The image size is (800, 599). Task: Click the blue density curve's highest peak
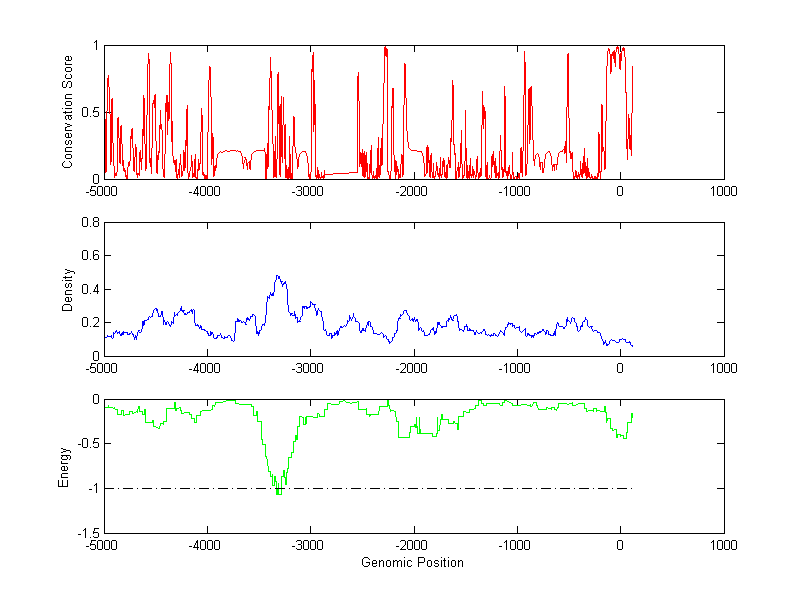(278, 277)
